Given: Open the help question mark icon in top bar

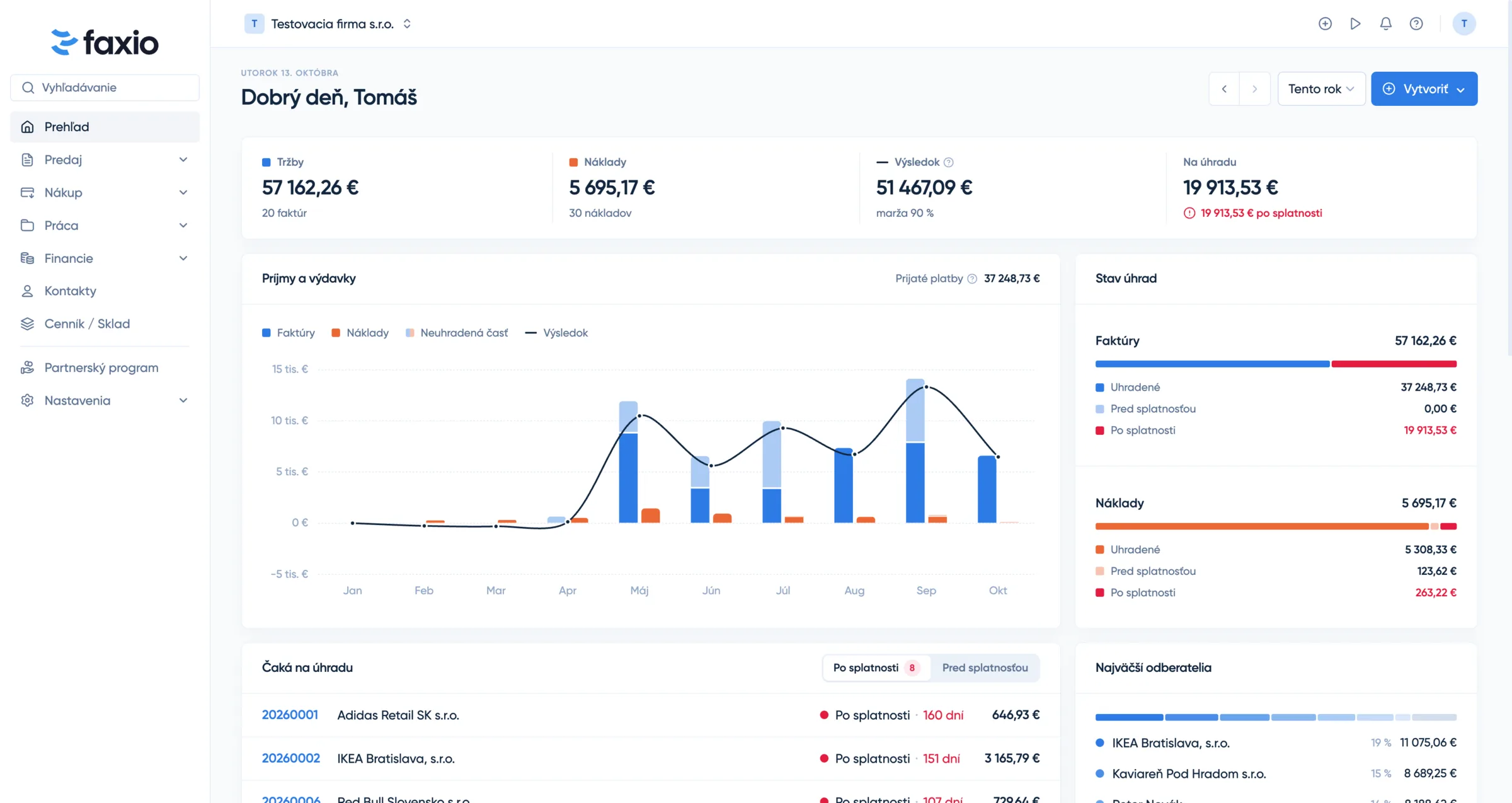Looking at the screenshot, I should click(x=1416, y=24).
